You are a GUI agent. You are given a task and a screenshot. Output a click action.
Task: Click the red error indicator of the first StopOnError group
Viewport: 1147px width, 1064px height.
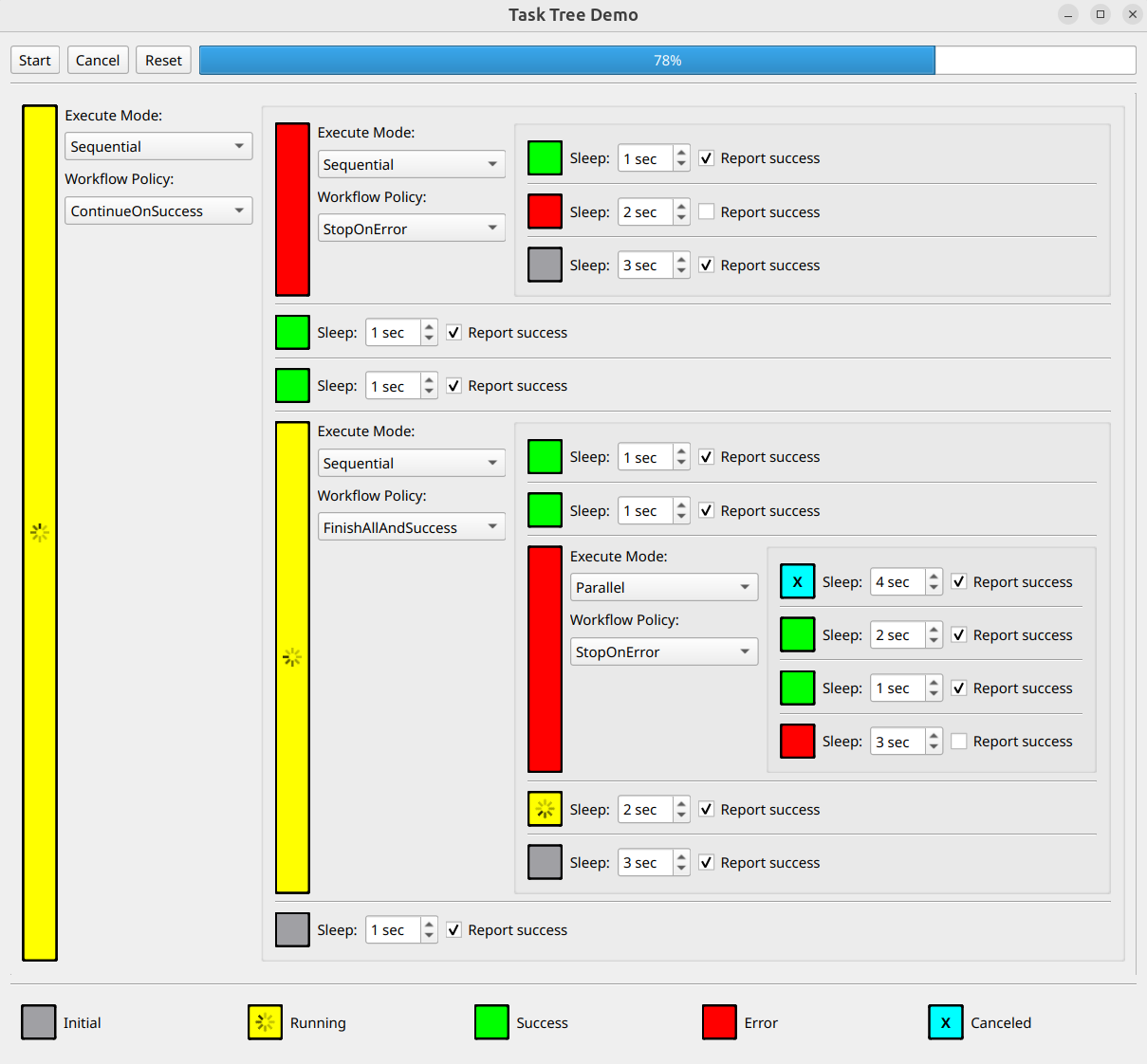click(x=292, y=209)
